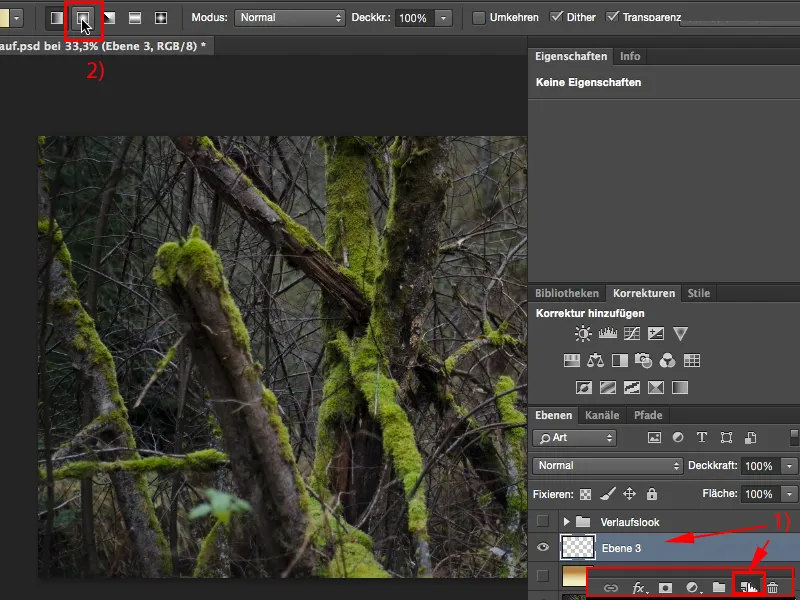Select the radial gradient style
This screenshot has height=600, width=800.
pos(84,18)
